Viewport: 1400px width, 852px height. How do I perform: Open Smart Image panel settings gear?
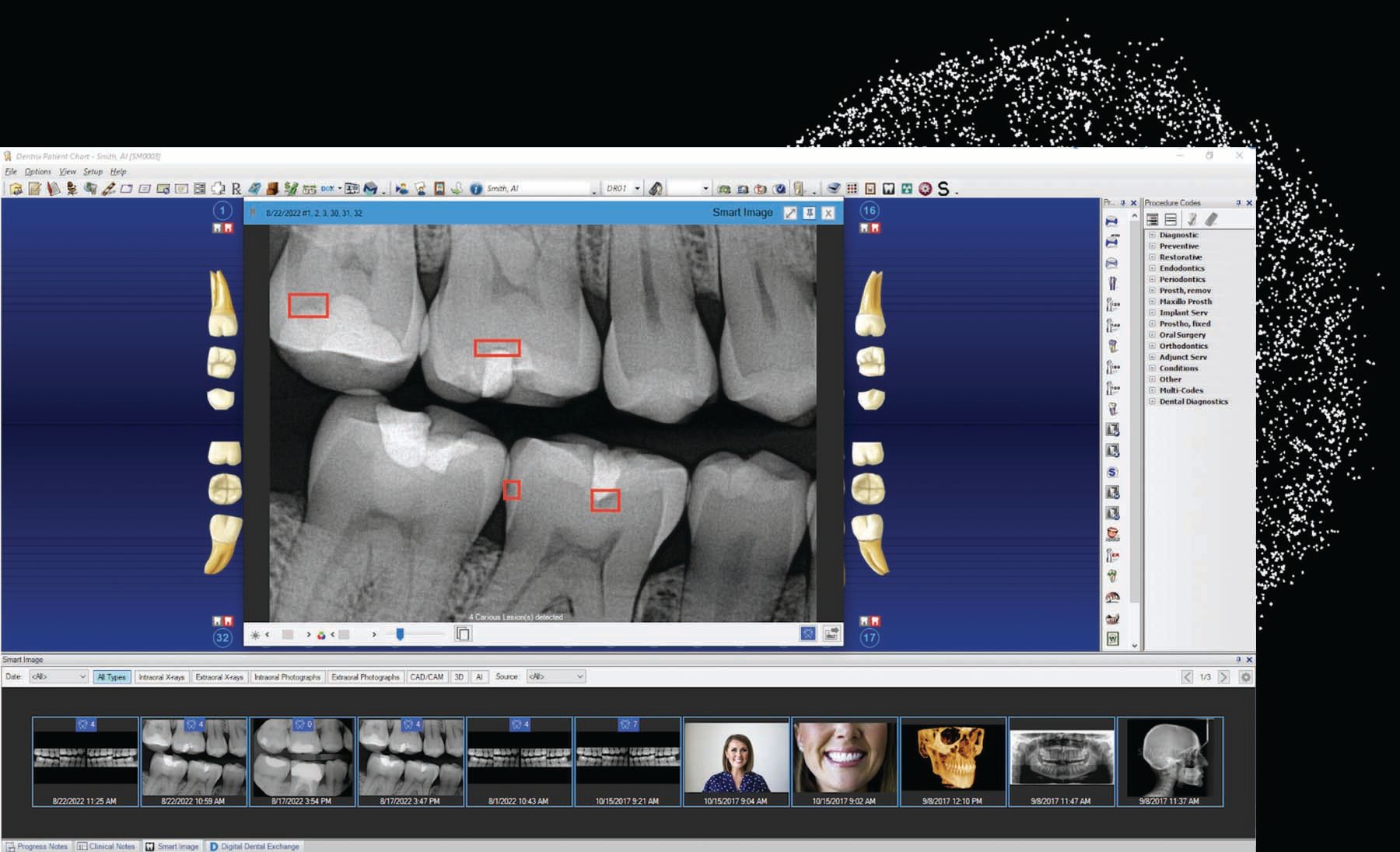point(1245,677)
